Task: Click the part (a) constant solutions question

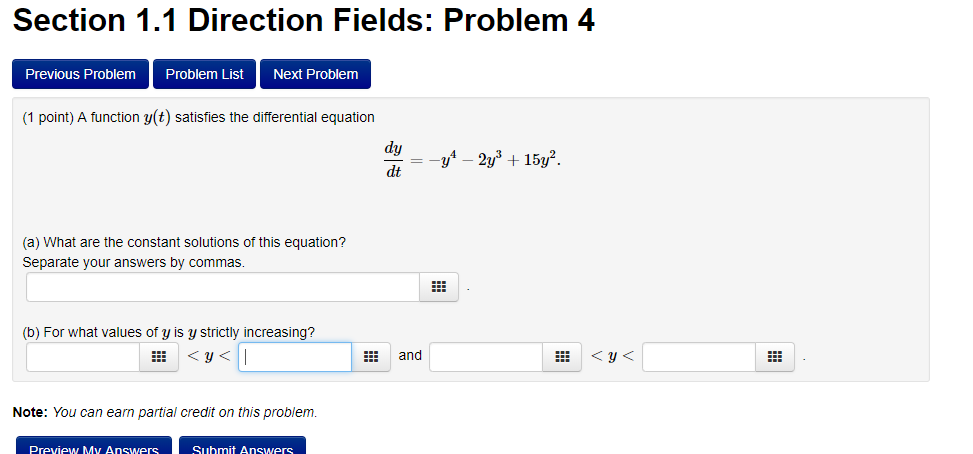Action: pyautogui.click(x=184, y=243)
